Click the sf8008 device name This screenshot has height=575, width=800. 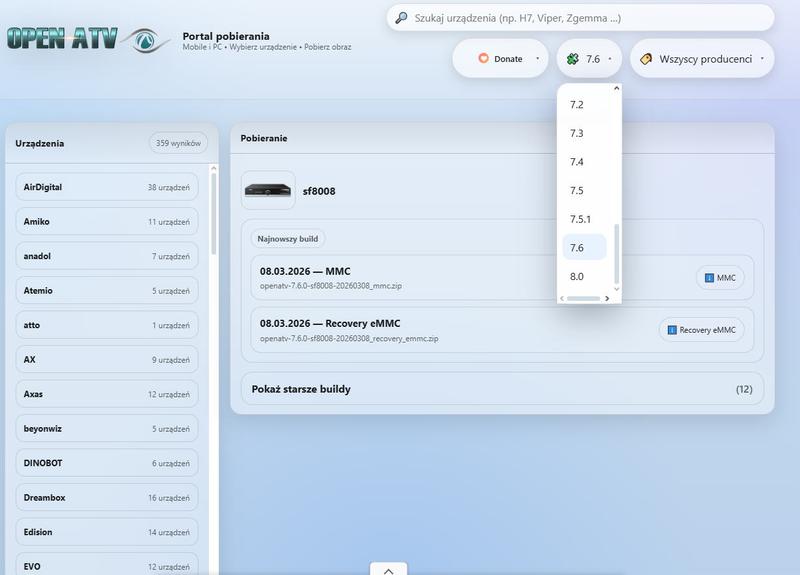tap(319, 191)
